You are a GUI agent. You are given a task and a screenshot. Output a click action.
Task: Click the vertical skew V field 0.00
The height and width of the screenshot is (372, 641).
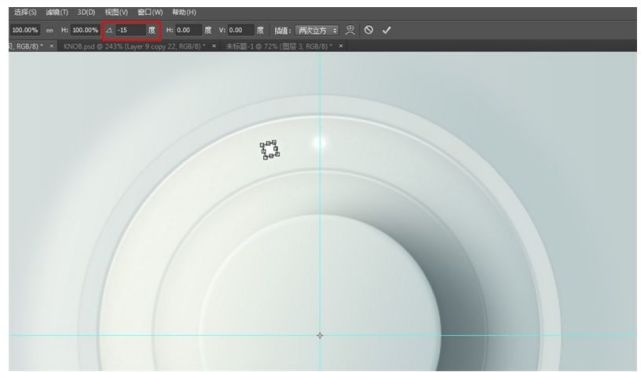tap(241, 30)
